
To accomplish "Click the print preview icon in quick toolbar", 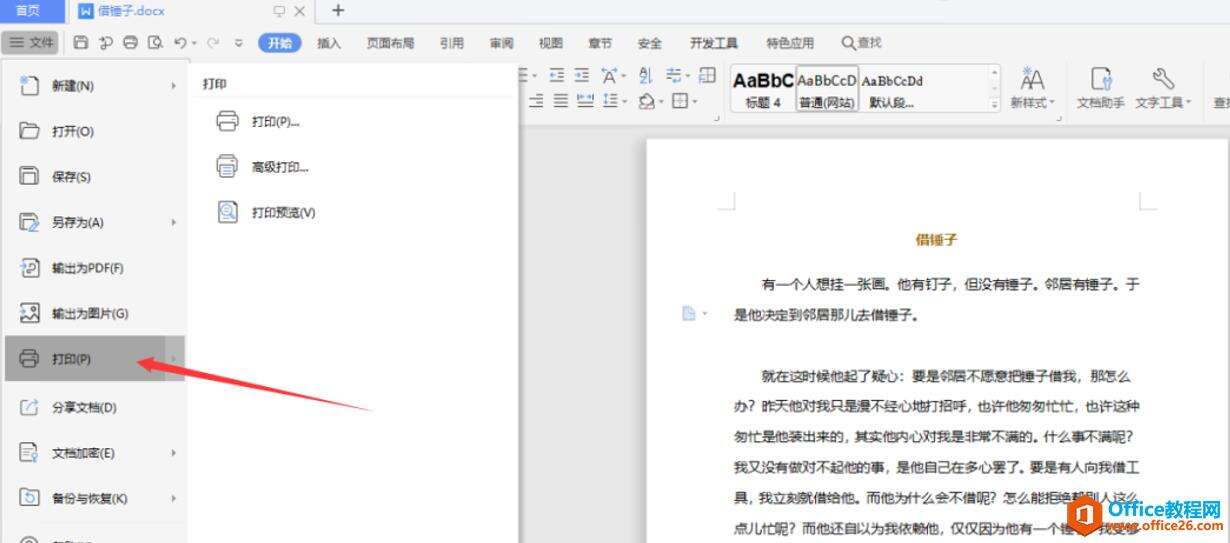I will click(155, 43).
